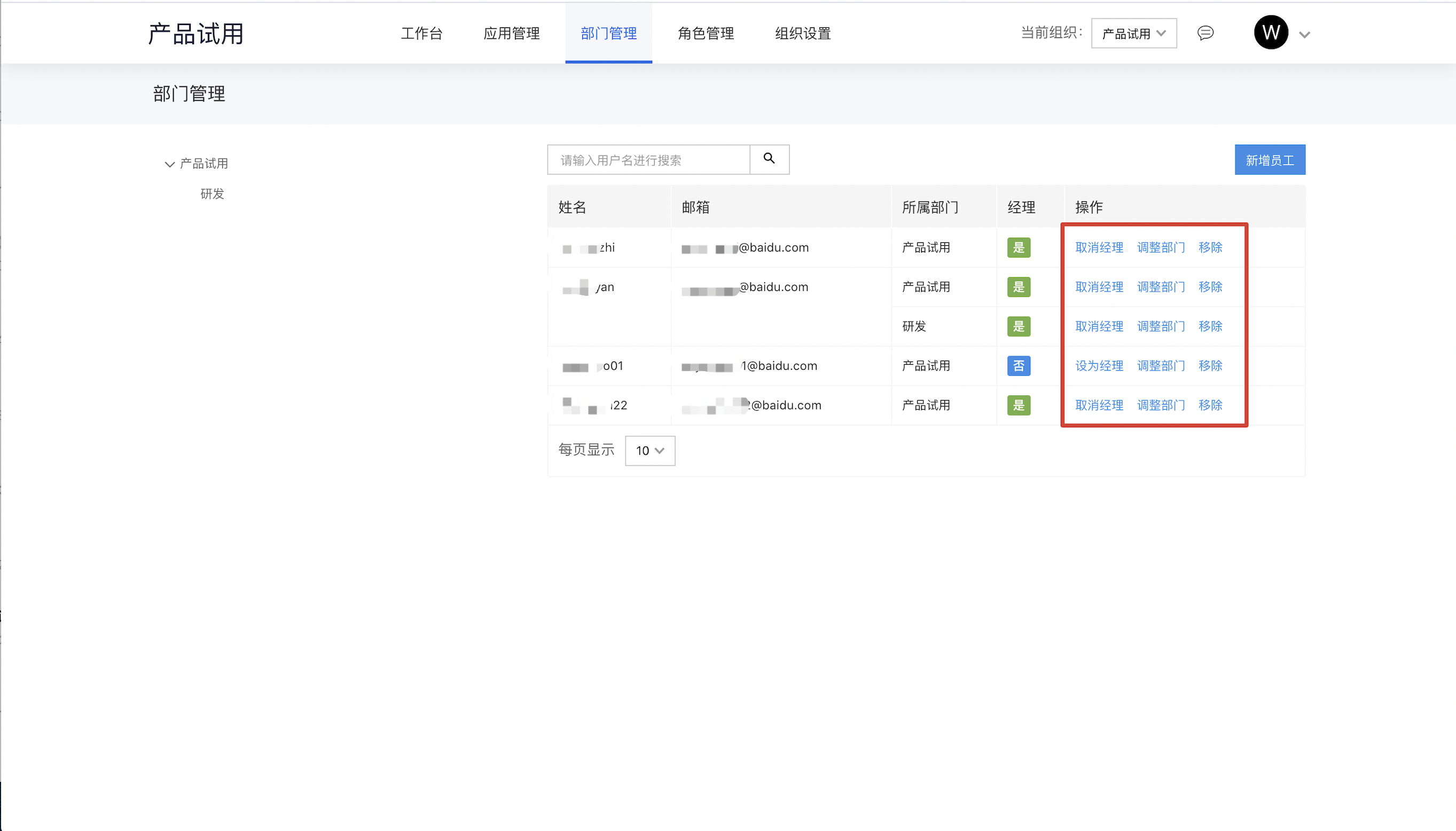
Task: Open the 当前组织 产品试用 dropdown
Action: click(1133, 34)
